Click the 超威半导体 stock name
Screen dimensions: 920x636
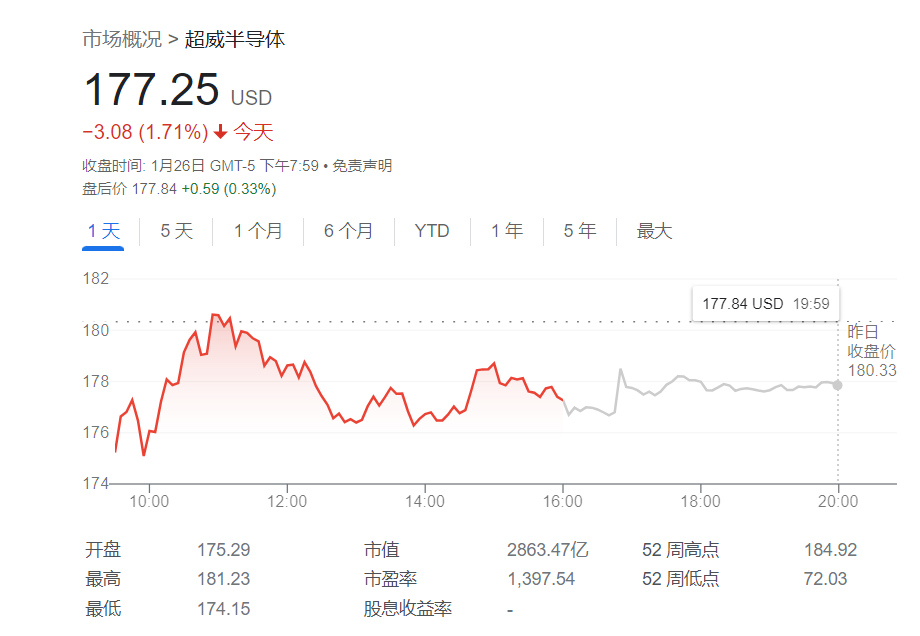[x=235, y=39]
